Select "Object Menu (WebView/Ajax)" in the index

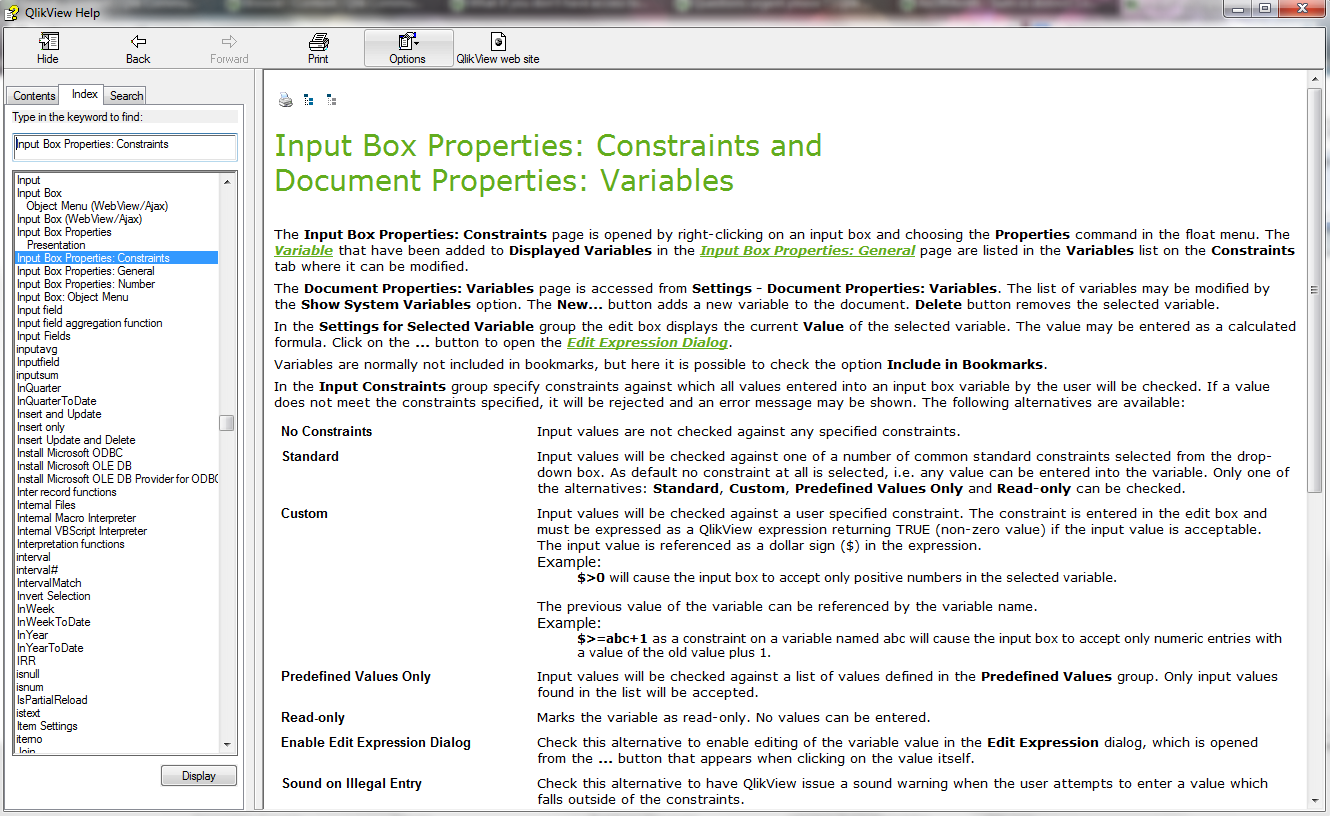[97, 206]
